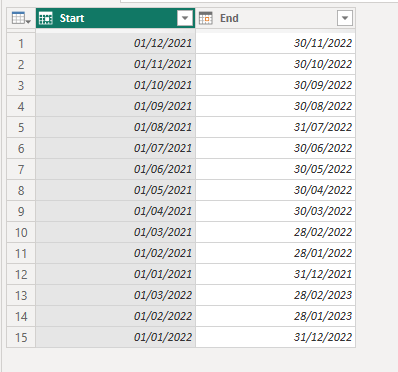Click End cell 30/05/2022
The image size is (398, 372).
click(275, 169)
